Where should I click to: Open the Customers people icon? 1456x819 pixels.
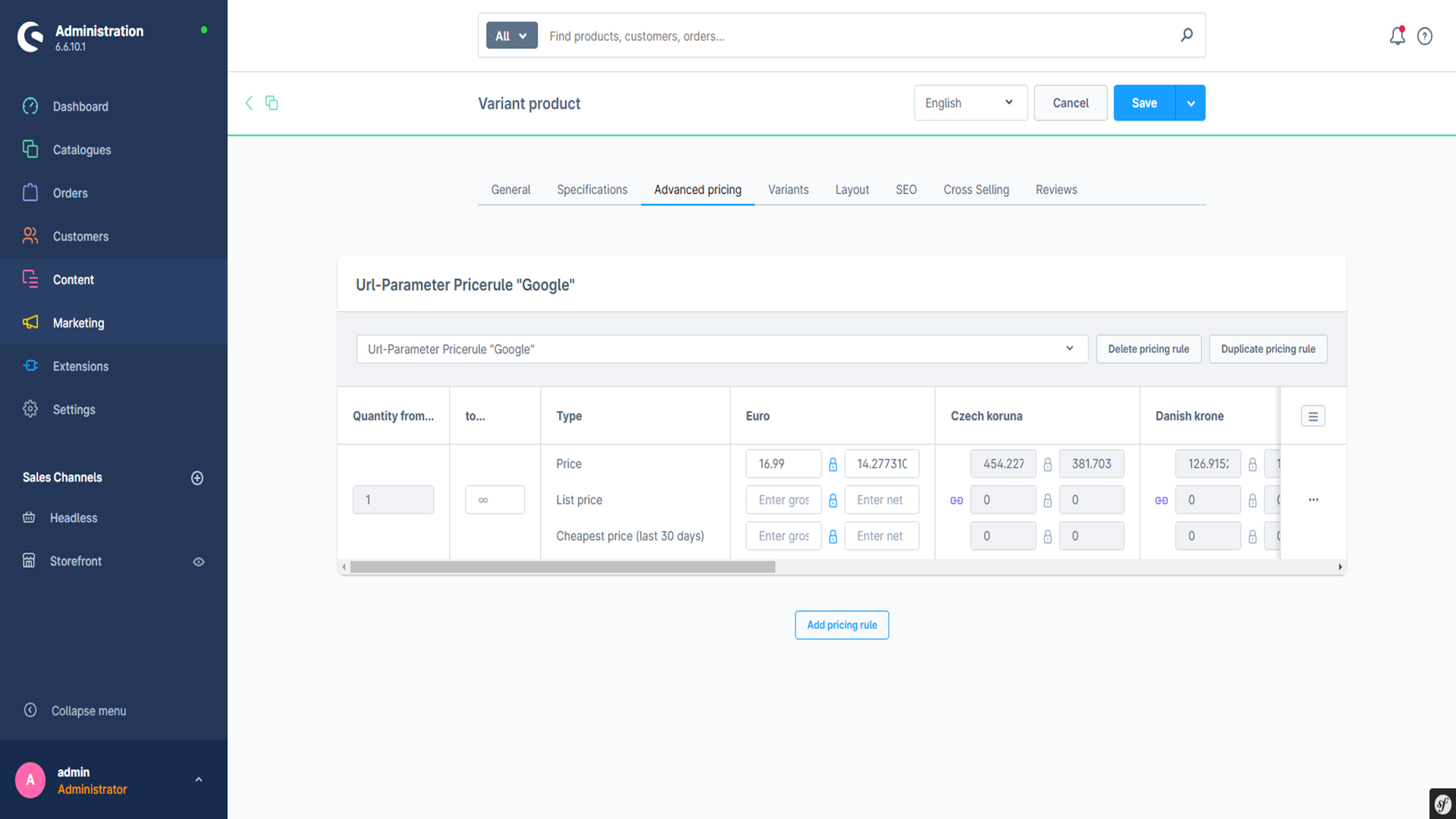30,236
